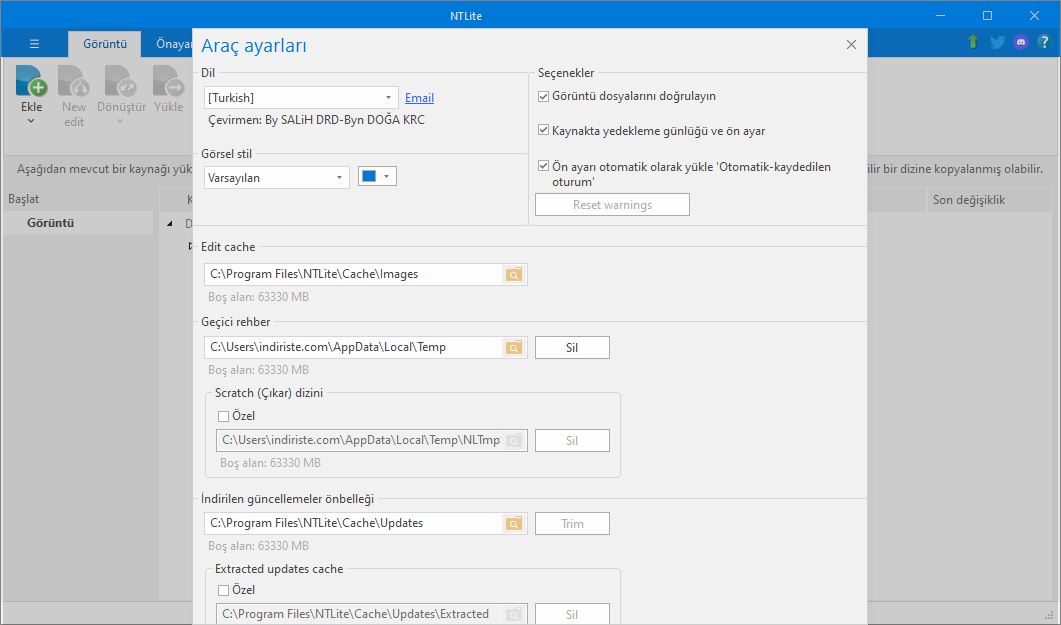Browse folder for İndirilen güncellemeler önbelleği path
This screenshot has width=1061, height=625.
point(514,524)
